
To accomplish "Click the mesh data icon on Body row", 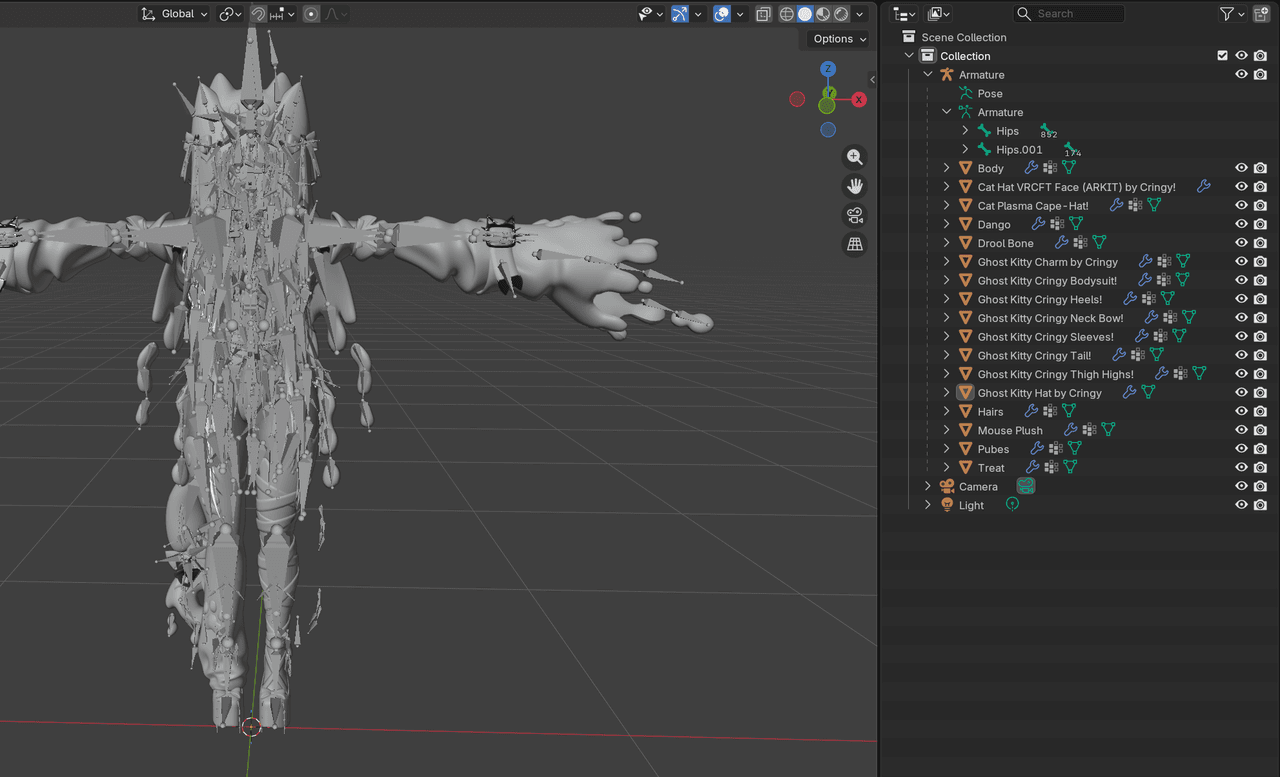I will pos(1069,168).
